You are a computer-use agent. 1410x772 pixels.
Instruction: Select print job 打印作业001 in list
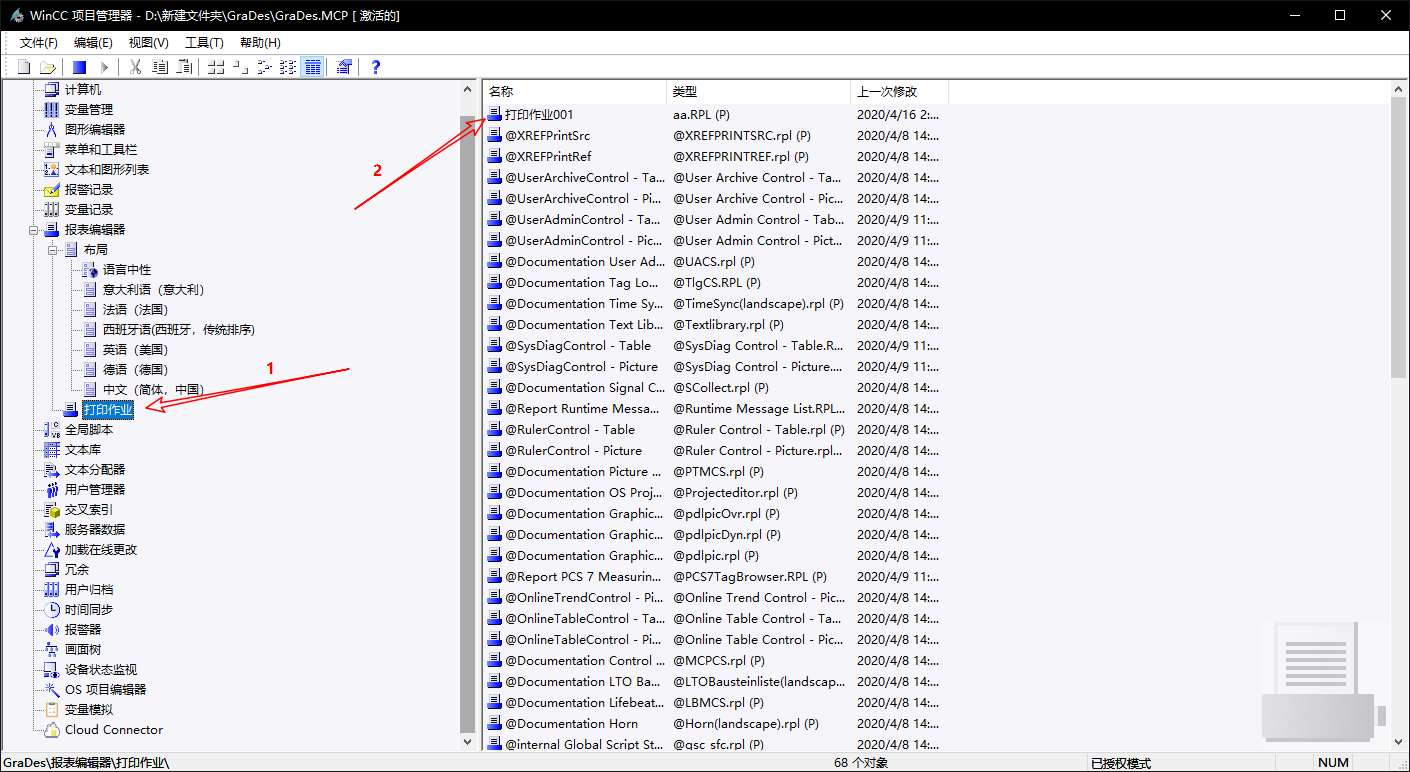coord(539,115)
